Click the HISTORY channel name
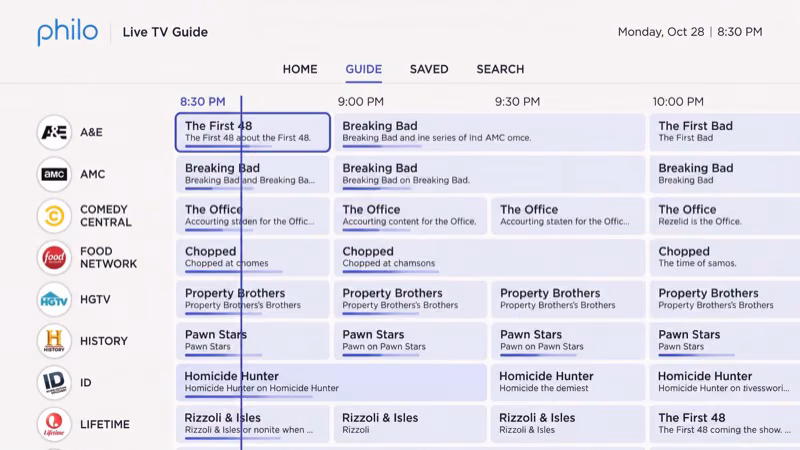The width and height of the screenshot is (800, 450). 104,341
